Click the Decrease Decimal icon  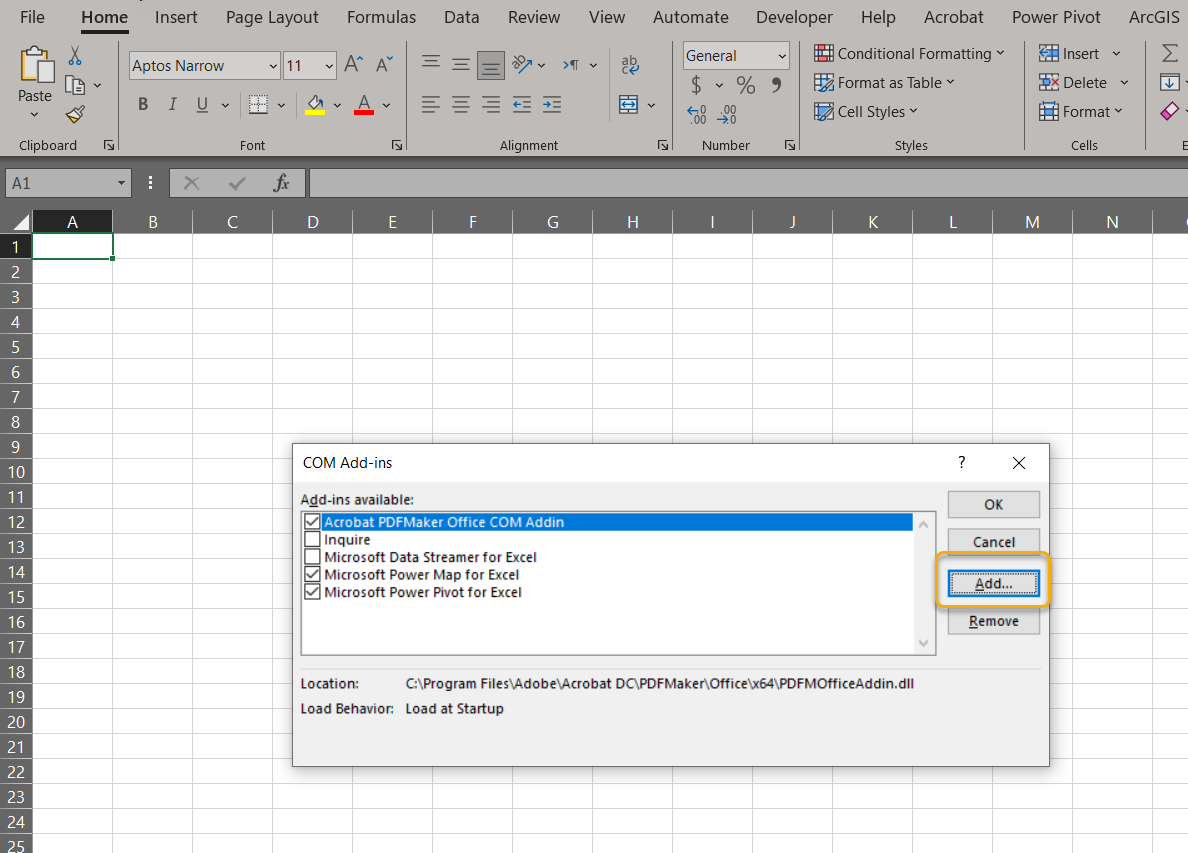coord(727,114)
